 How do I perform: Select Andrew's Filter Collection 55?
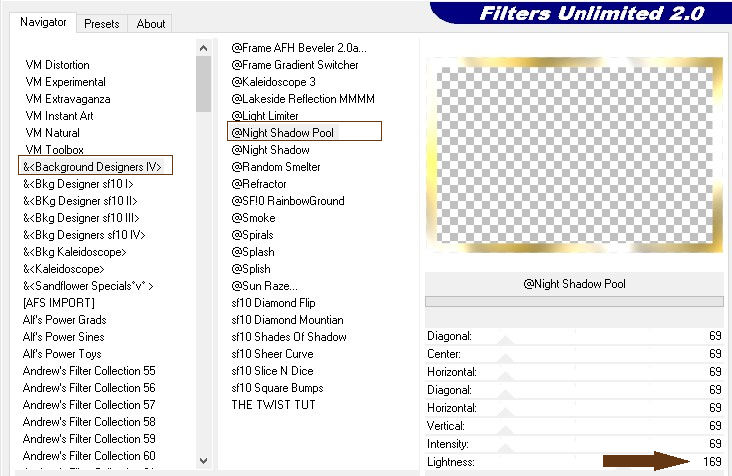click(89, 371)
